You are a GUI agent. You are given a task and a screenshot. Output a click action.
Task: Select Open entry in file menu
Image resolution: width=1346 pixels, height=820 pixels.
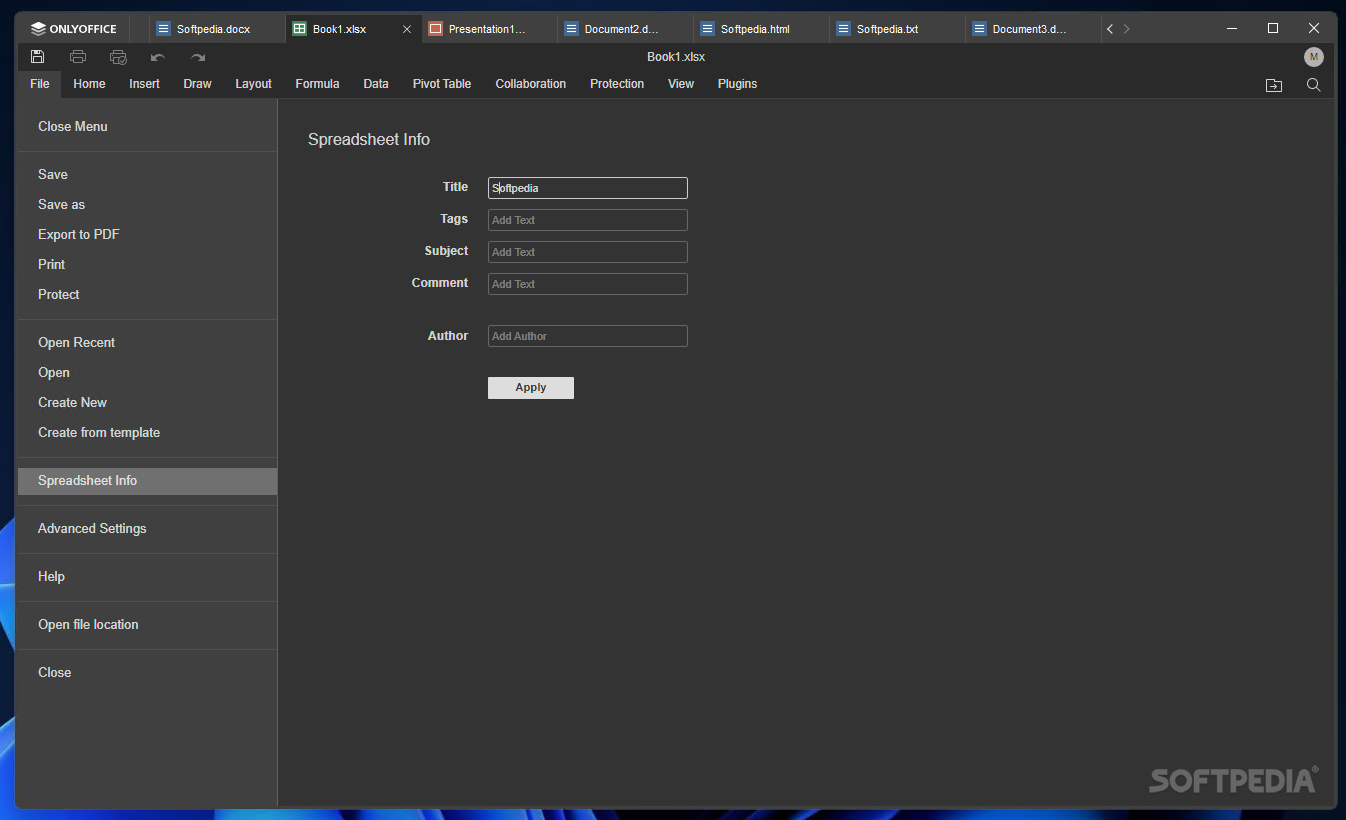[147, 373]
